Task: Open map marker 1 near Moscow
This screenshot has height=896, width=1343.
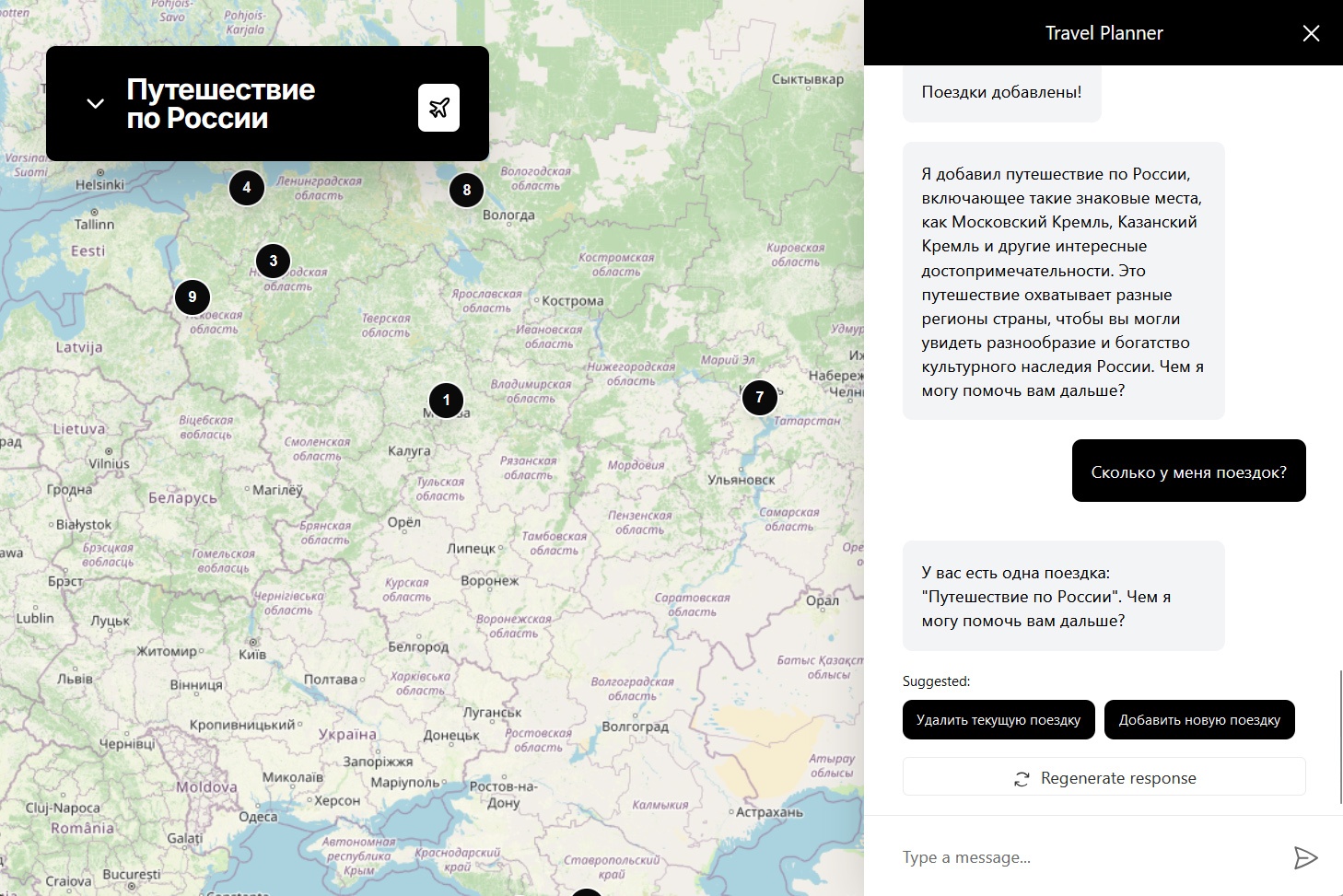Action: click(x=446, y=400)
